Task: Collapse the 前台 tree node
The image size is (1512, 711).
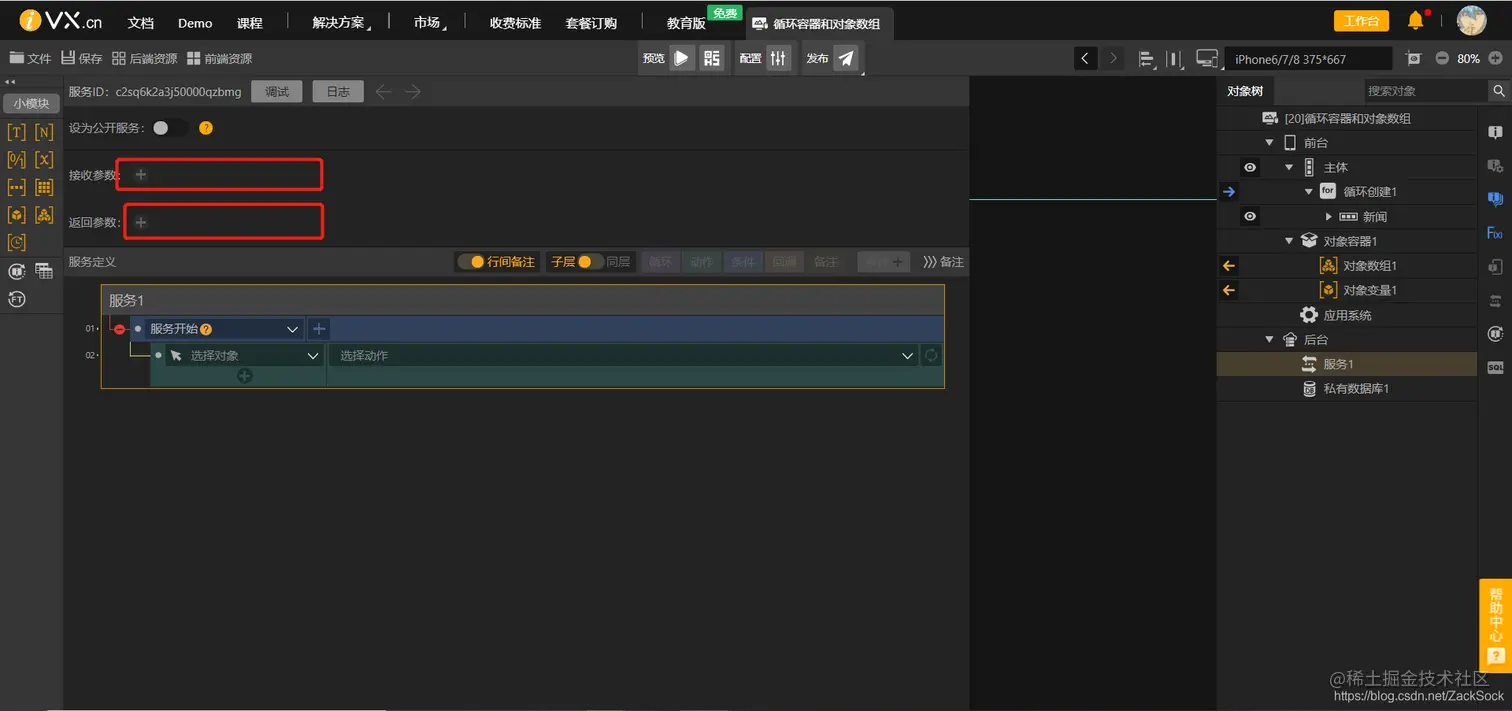Action: tap(1269, 143)
